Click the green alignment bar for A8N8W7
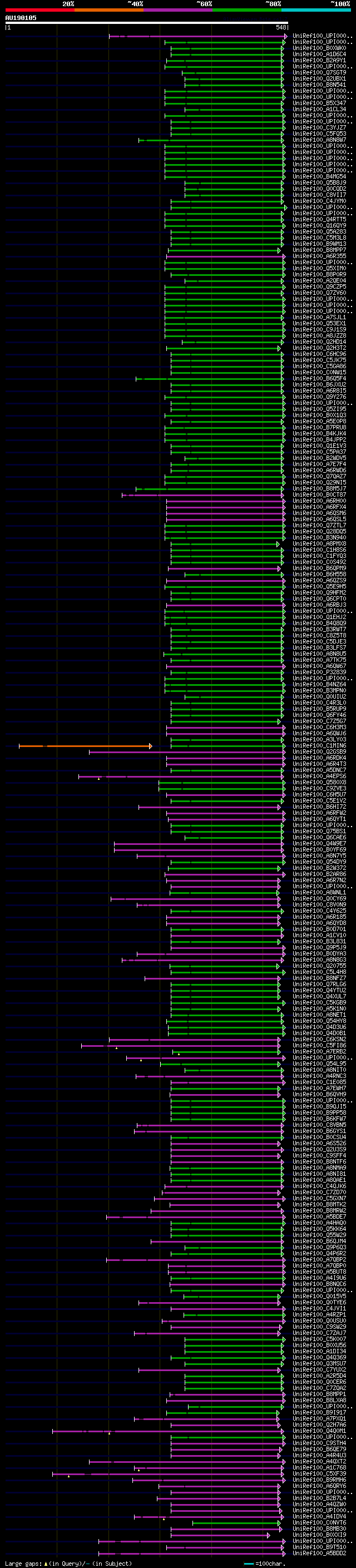Screen dimensions: 356x1568 [x=211, y=140]
